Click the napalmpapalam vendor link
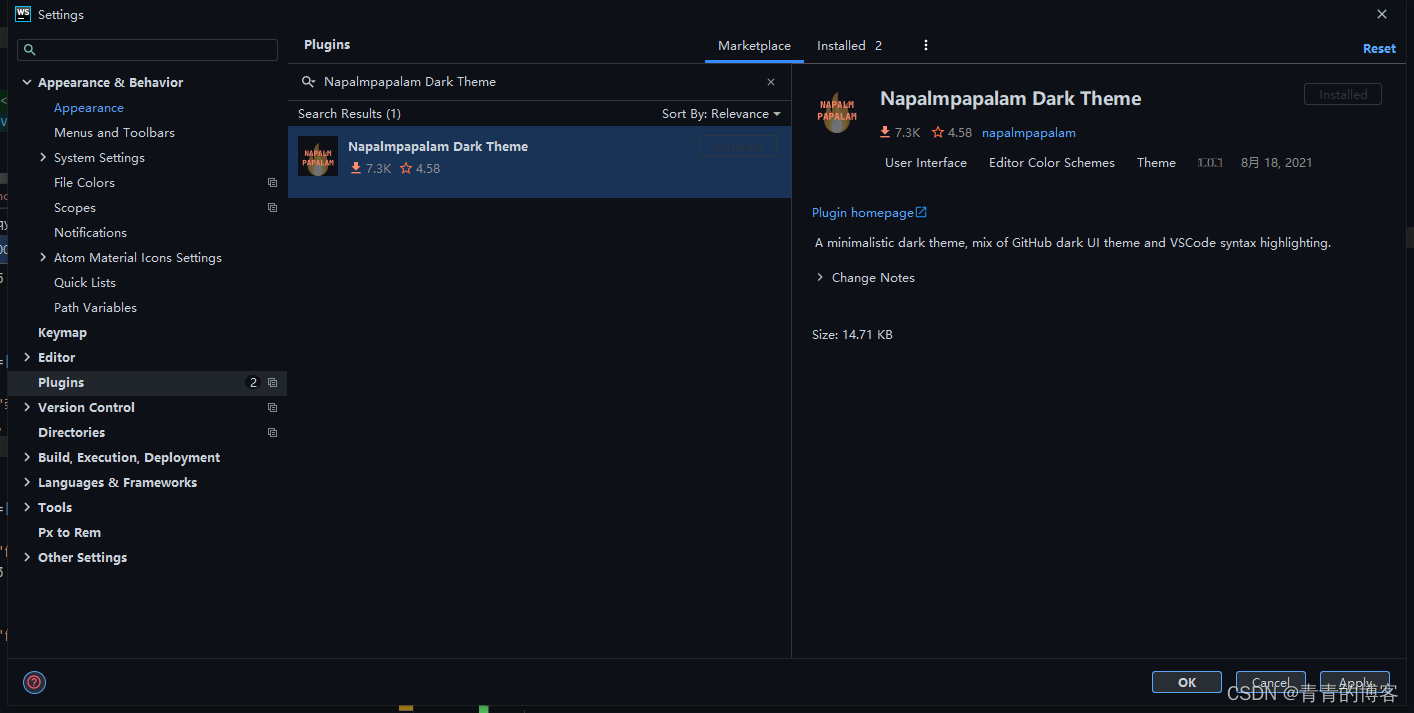Viewport: 1414px width, 713px height. click(x=1029, y=133)
